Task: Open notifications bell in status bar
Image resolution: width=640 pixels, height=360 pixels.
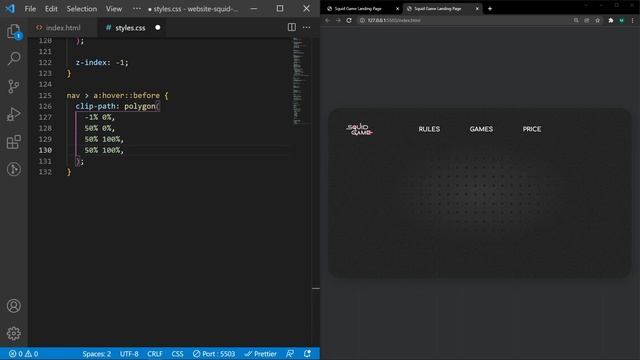Action: click(307, 354)
